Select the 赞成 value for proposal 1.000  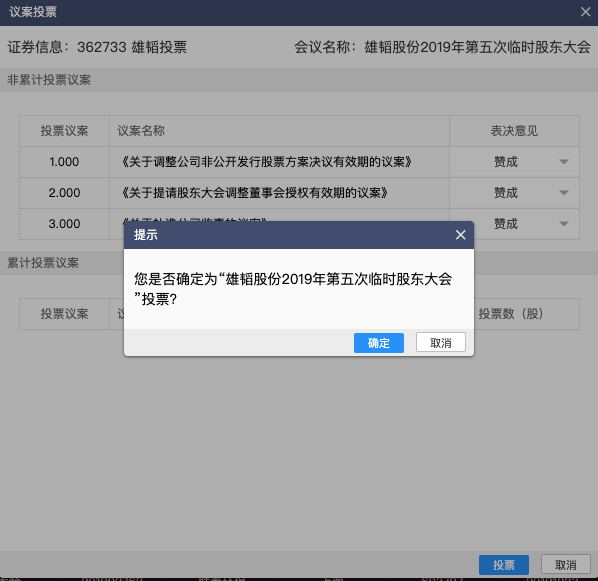[506, 162]
